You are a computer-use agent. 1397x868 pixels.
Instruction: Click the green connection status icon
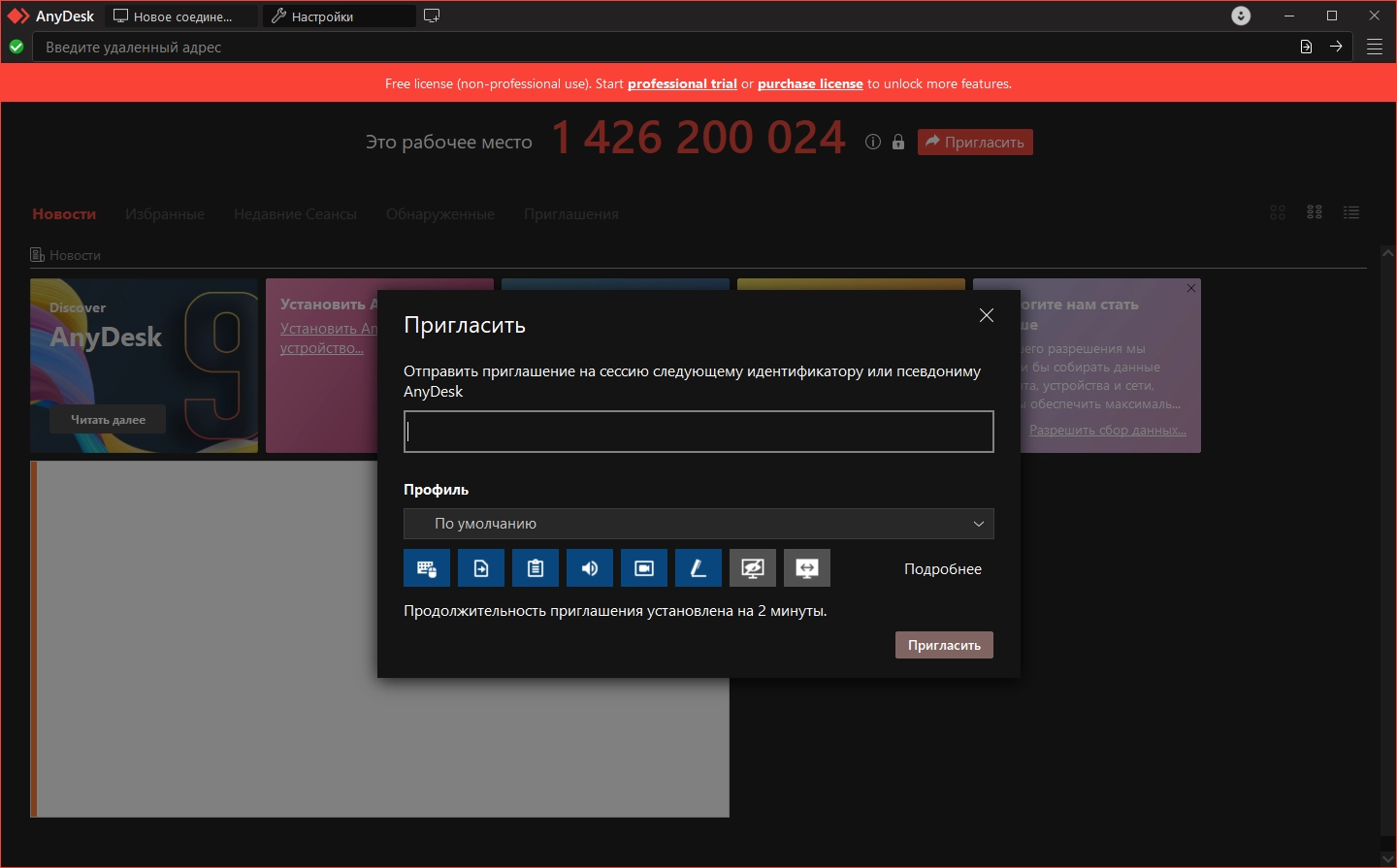16,47
